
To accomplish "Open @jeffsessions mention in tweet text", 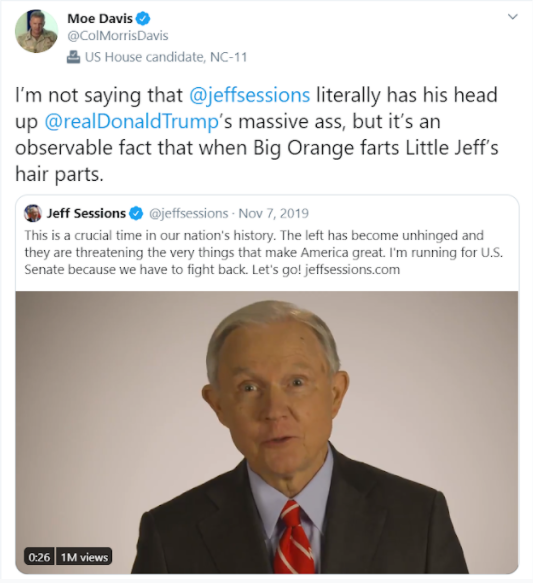I will [249, 95].
